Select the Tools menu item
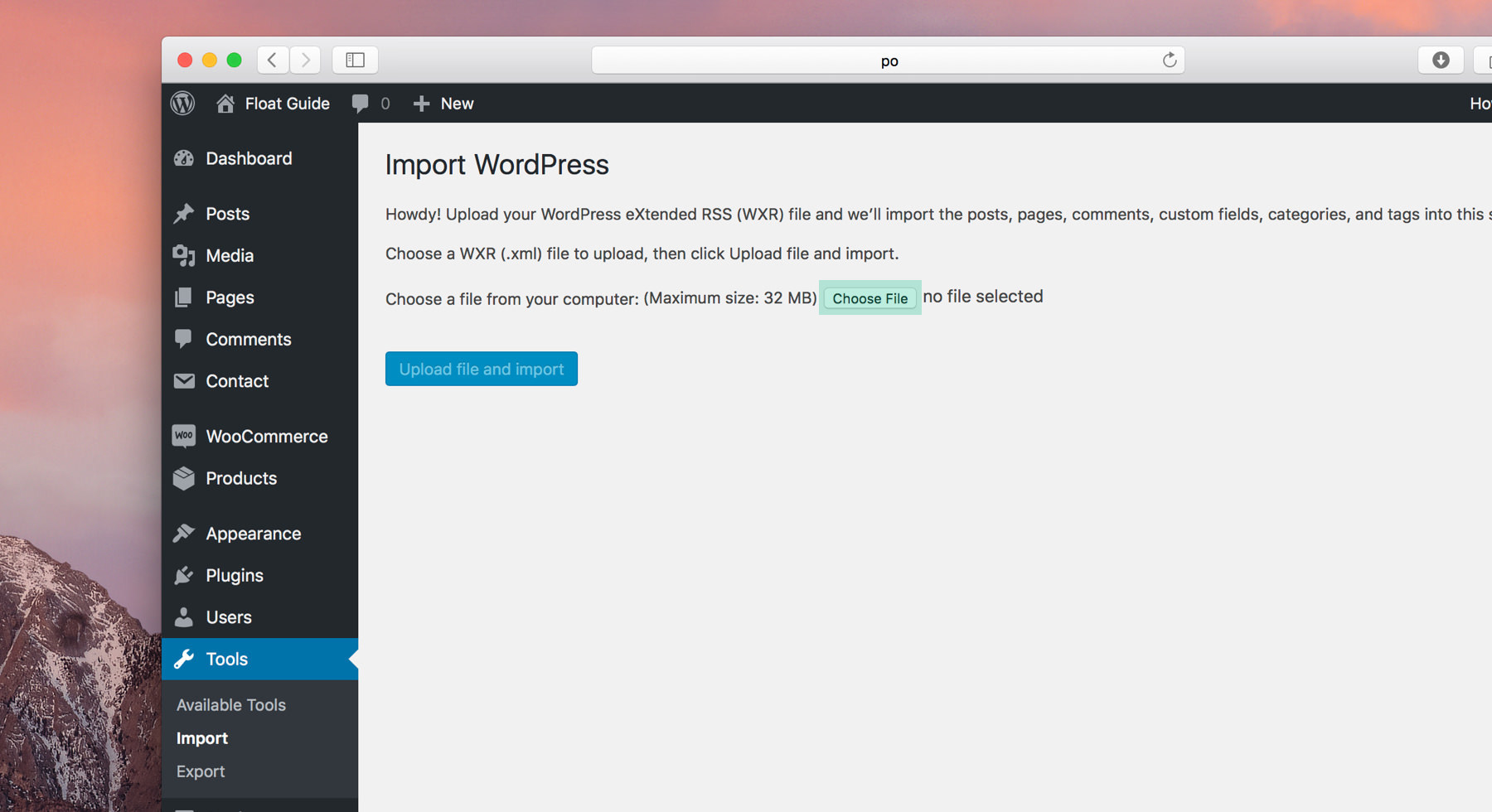The image size is (1492, 812). [x=259, y=659]
